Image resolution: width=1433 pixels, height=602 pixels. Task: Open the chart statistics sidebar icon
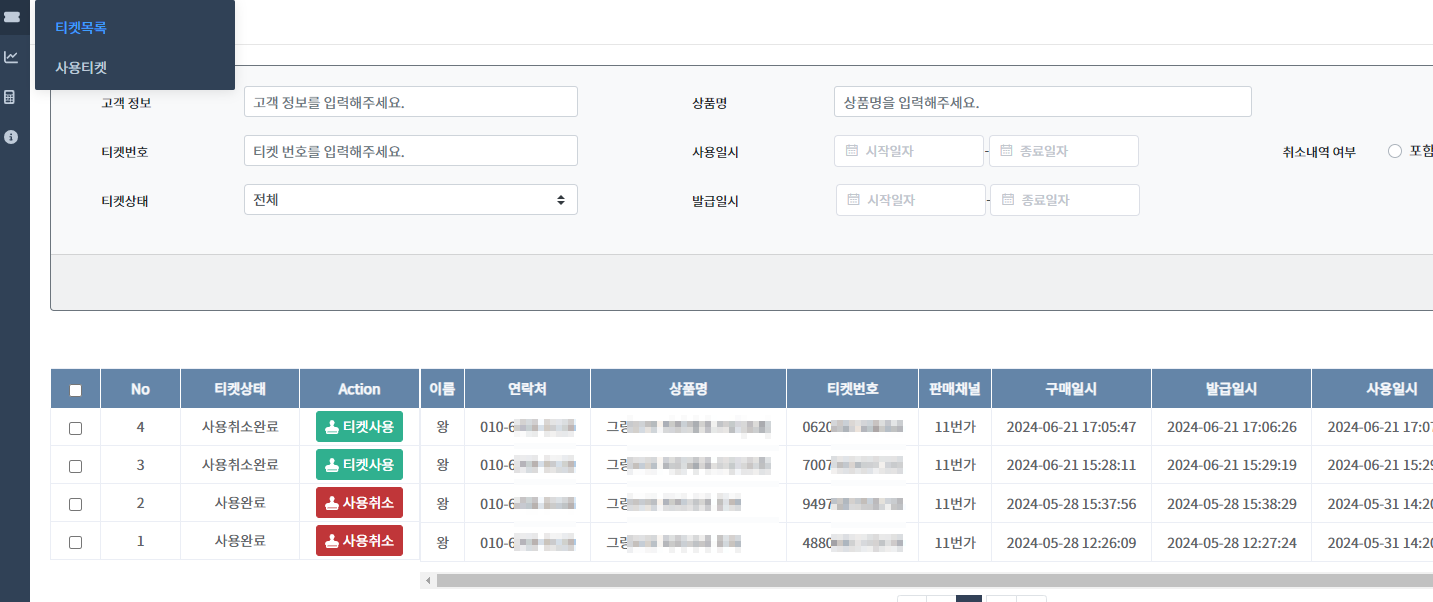click(x=11, y=57)
